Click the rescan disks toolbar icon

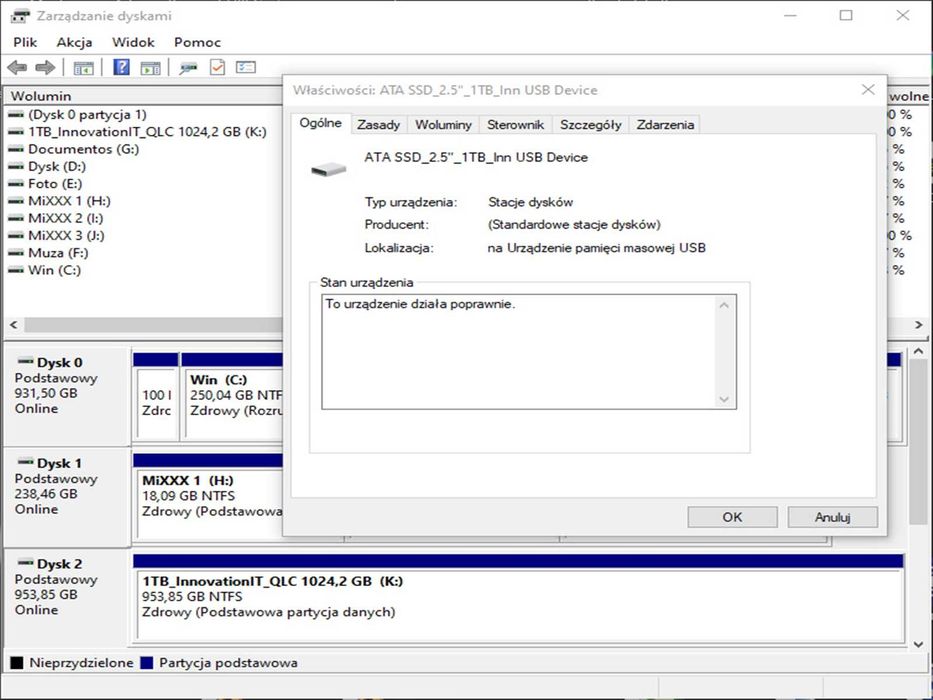click(189, 68)
